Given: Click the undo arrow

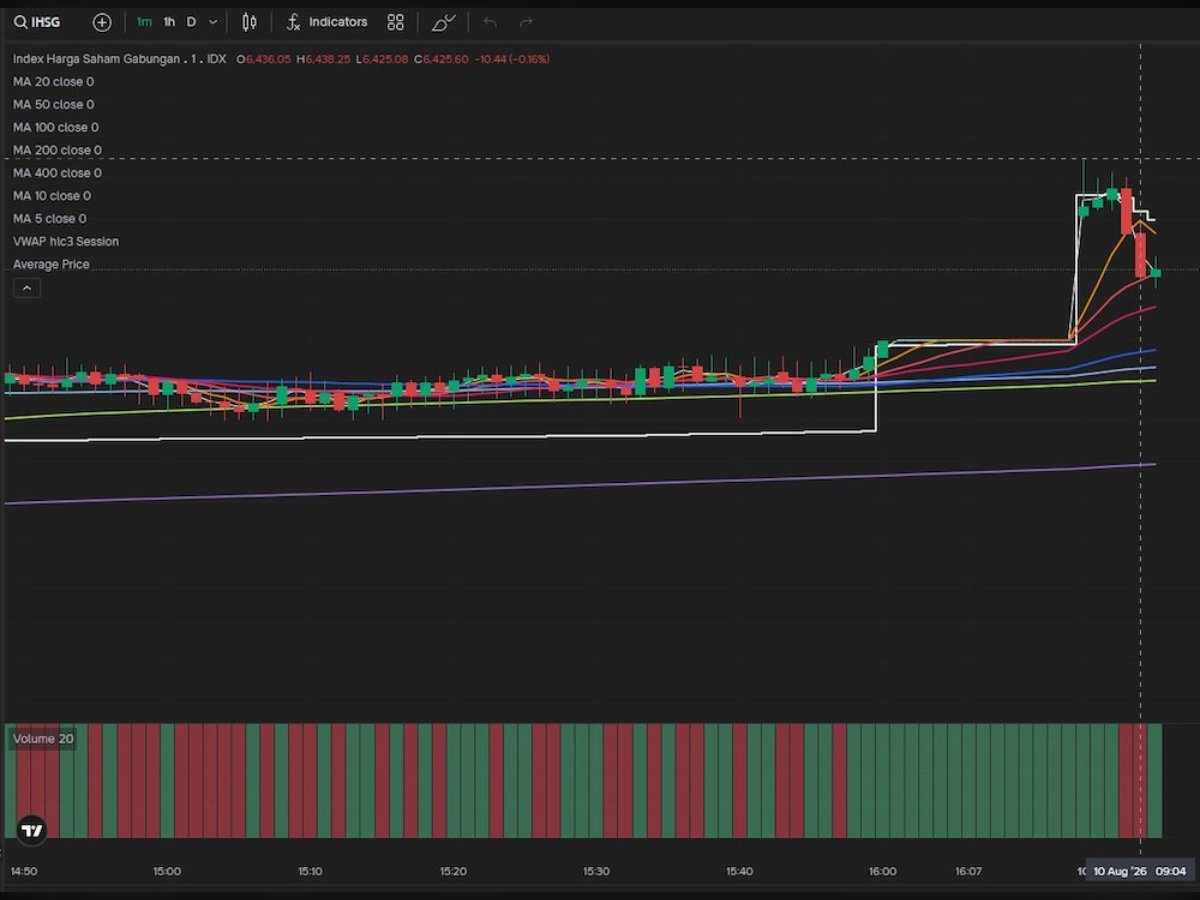Looking at the screenshot, I should click(490, 21).
